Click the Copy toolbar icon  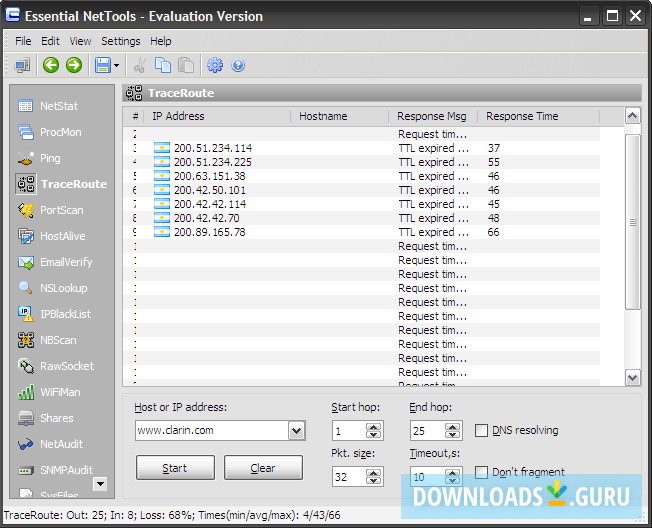click(x=163, y=65)
